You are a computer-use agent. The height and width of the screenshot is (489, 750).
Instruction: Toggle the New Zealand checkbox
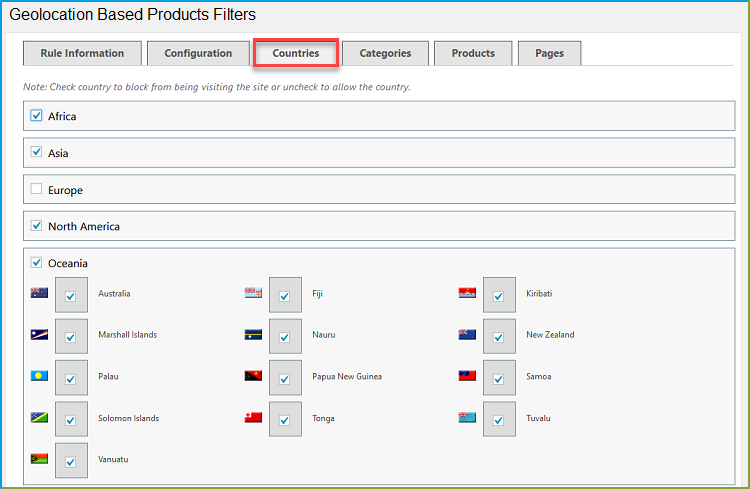[499, 336]
